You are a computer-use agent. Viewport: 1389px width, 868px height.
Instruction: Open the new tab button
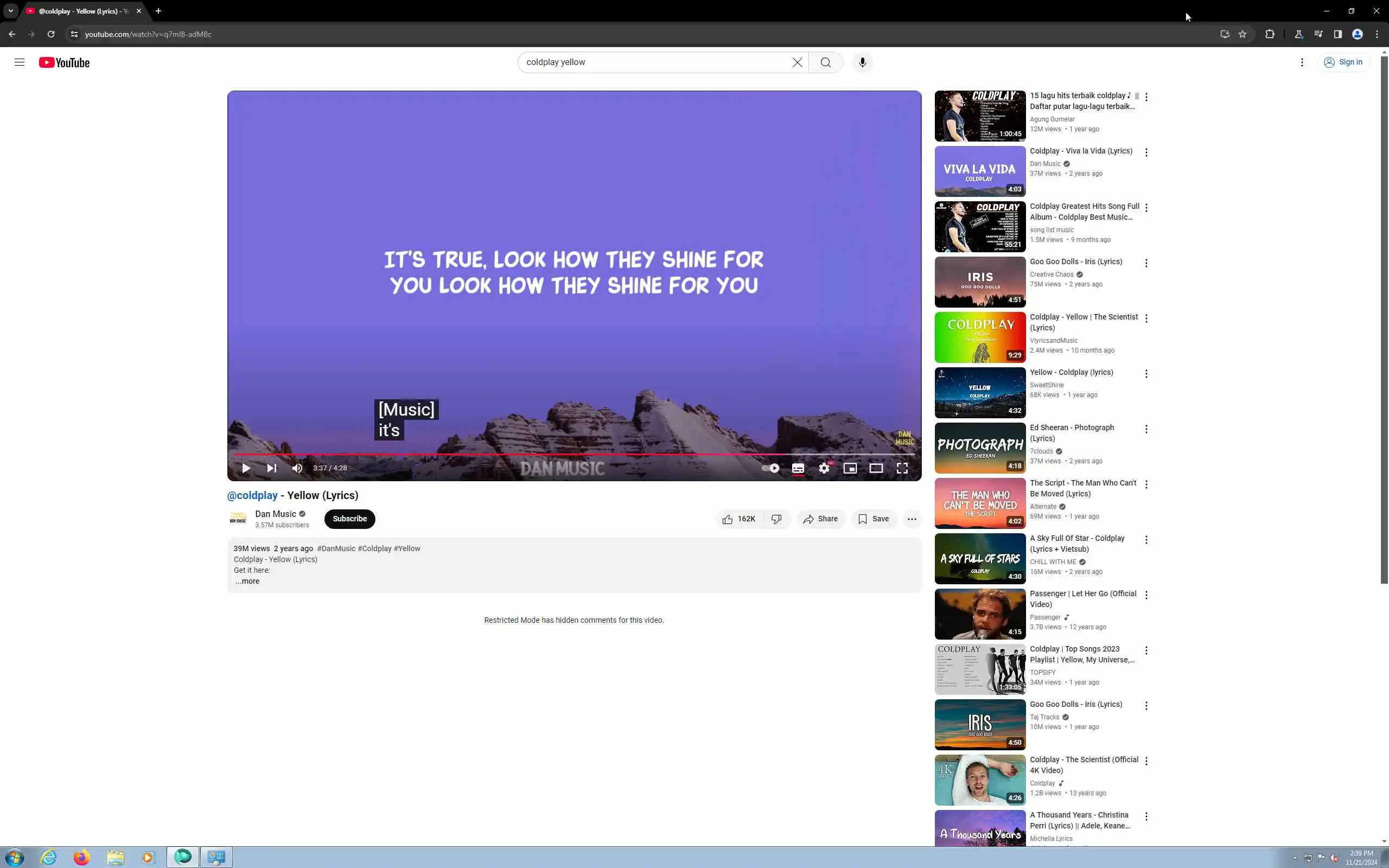(x=158, y=11)
